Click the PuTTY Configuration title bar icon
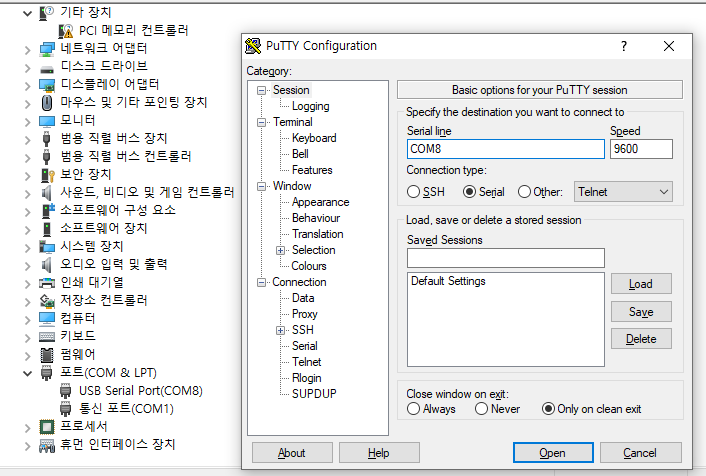This screenshot has width=706, height=476. [253, 46]
